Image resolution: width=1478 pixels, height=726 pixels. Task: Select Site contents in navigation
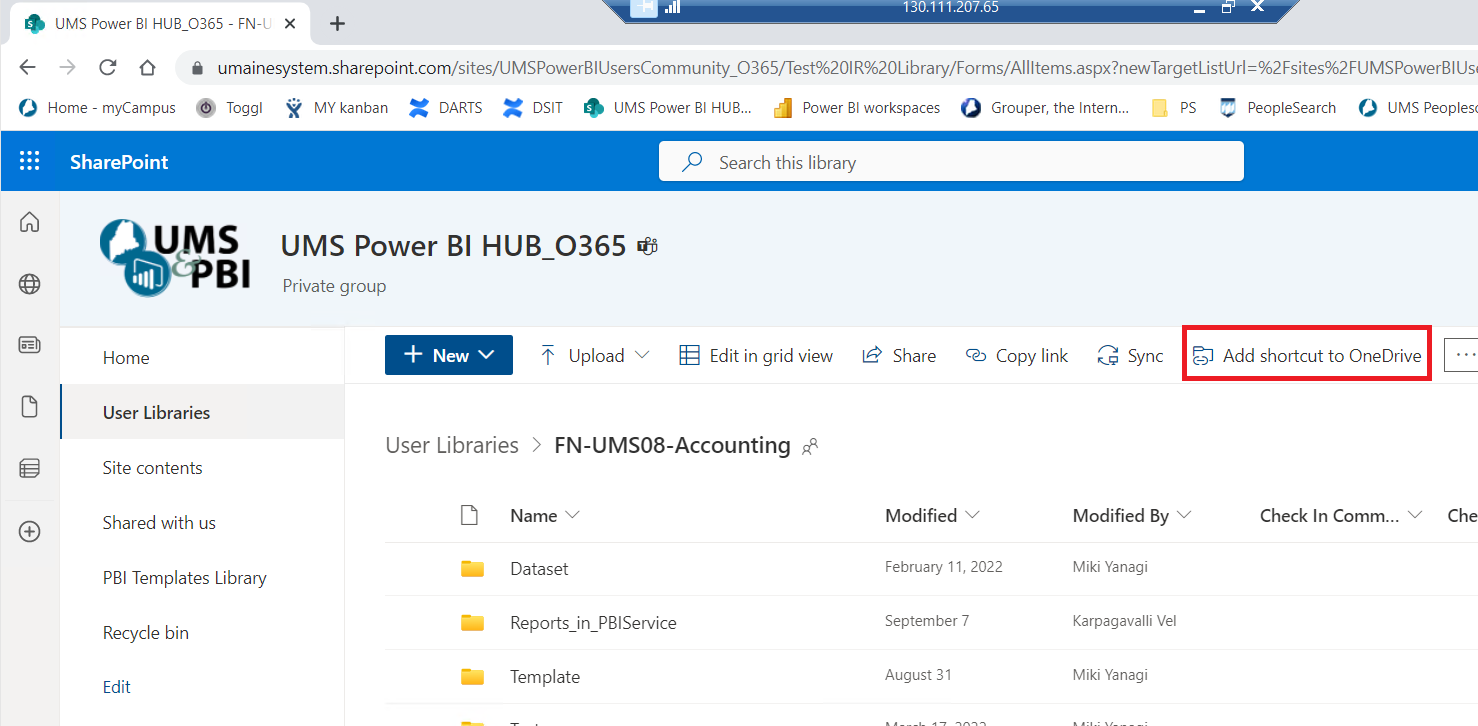152,468
